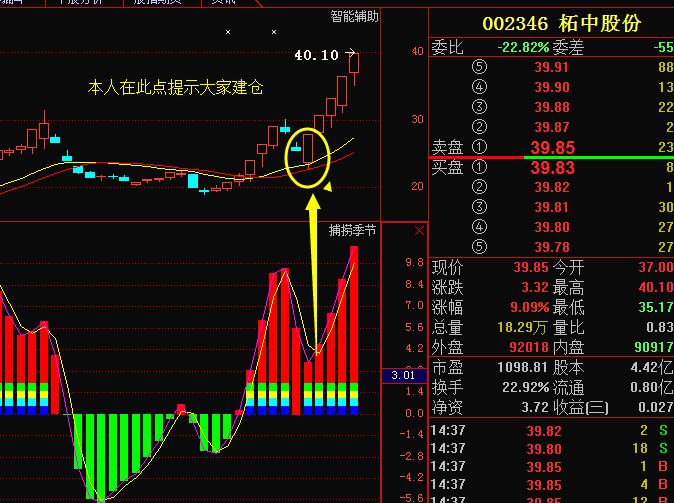Viewport: 674px width, 503px height.
Task: Click the 涨幅 value 9.09%
Action: (x=530, y=307)
